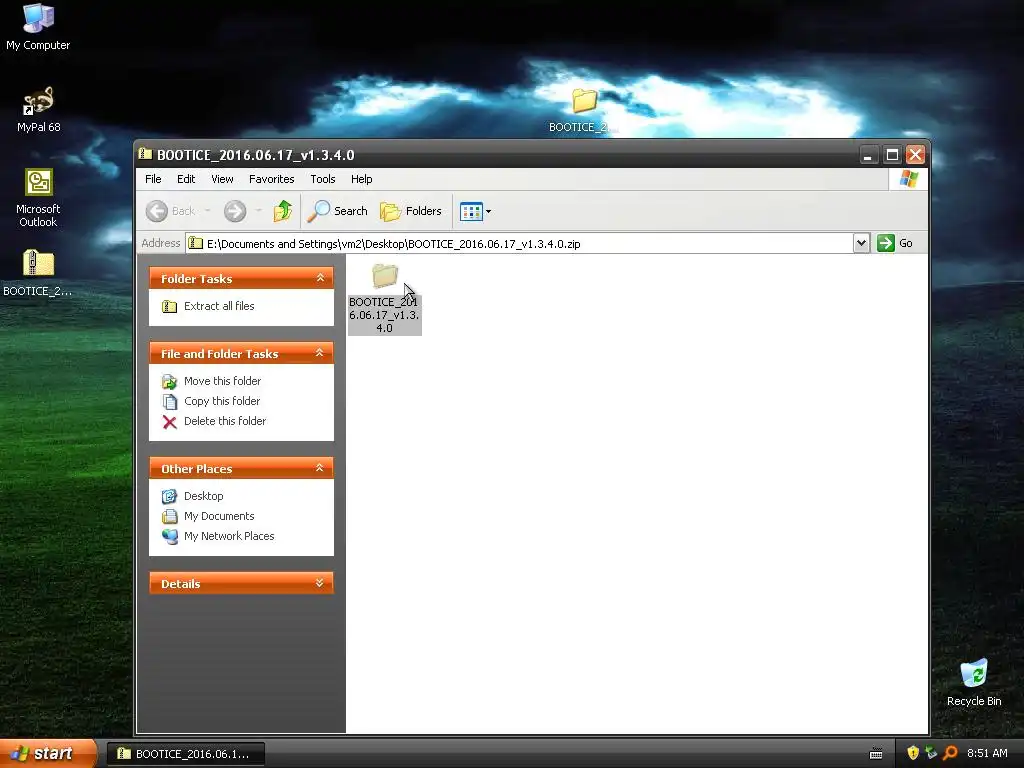Open the Views dropdown button
Screen dimensions: 1024x768
[x=475, y=211]
